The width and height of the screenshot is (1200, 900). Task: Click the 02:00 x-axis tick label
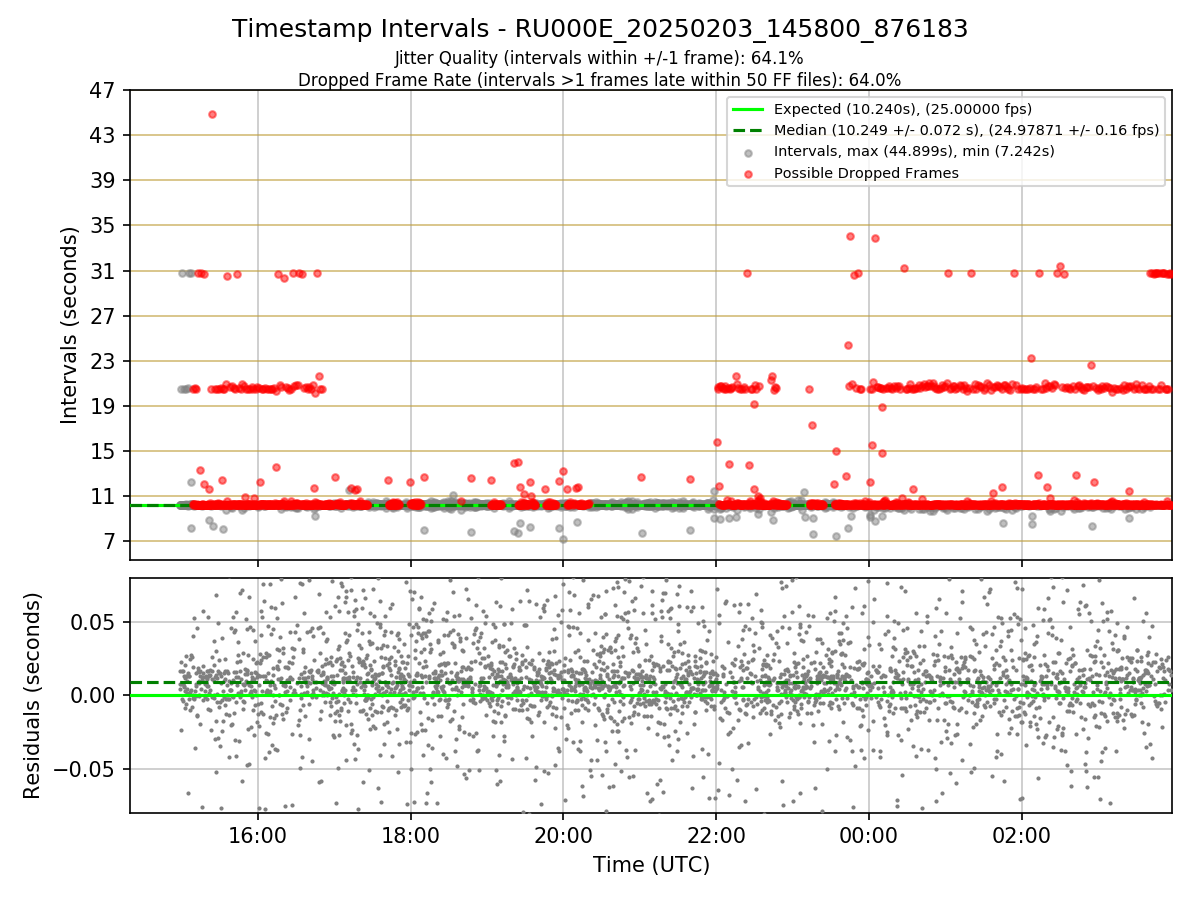(x=1021, y=834)
